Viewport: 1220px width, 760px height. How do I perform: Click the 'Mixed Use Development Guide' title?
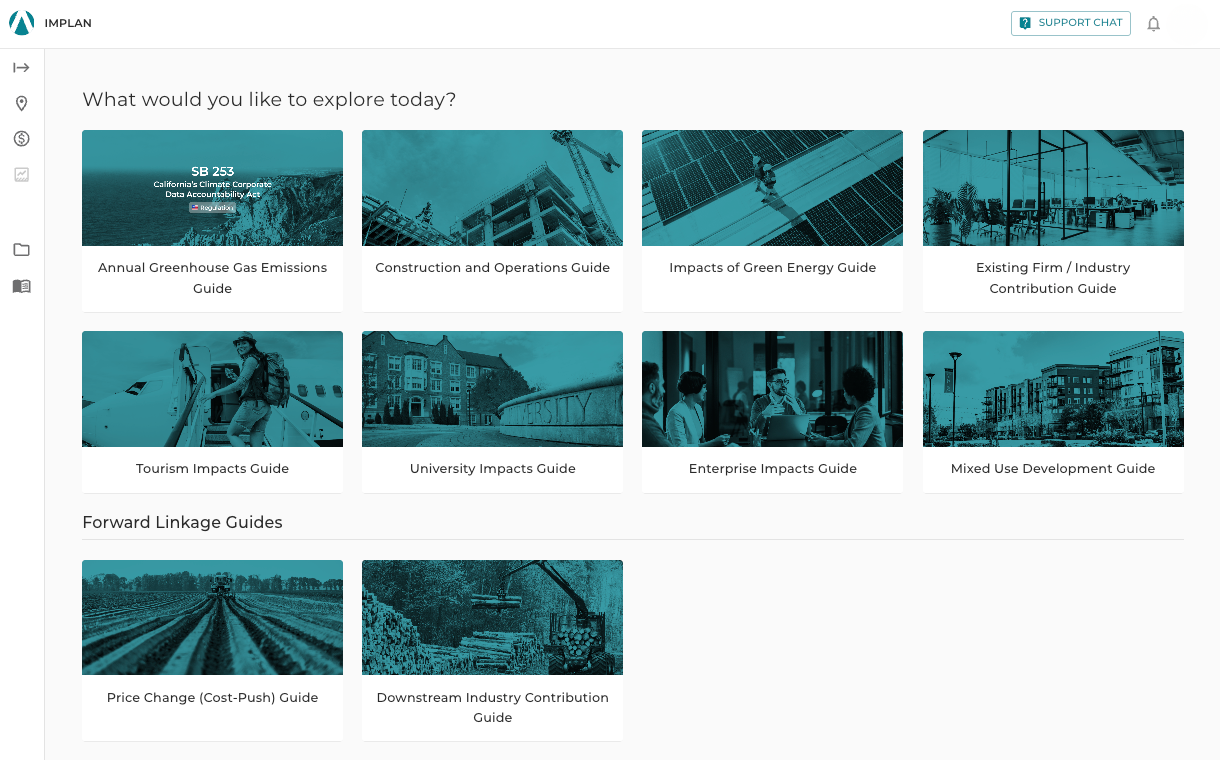tap(1053, 469)
